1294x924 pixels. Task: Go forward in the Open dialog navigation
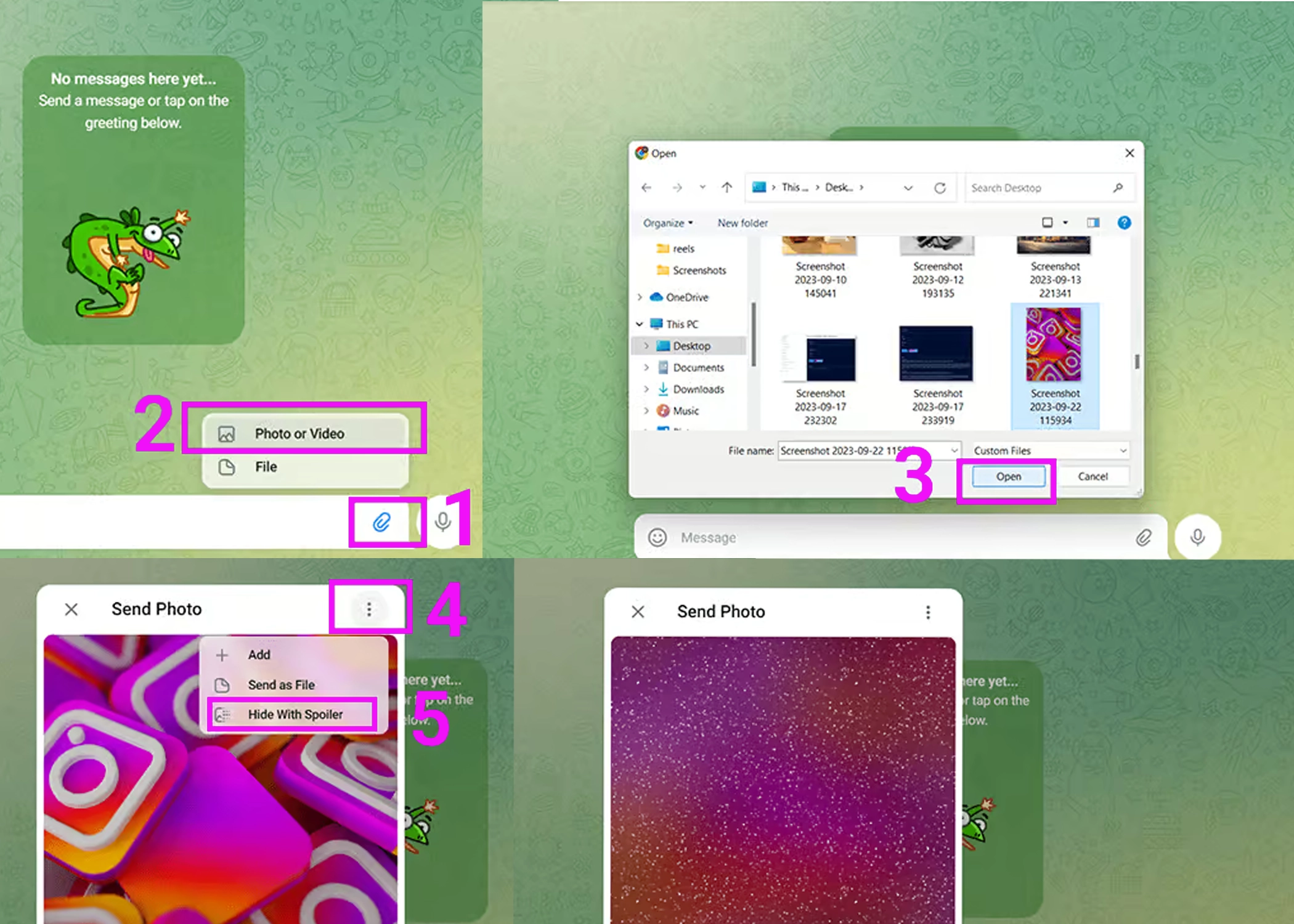coord(677,187)
